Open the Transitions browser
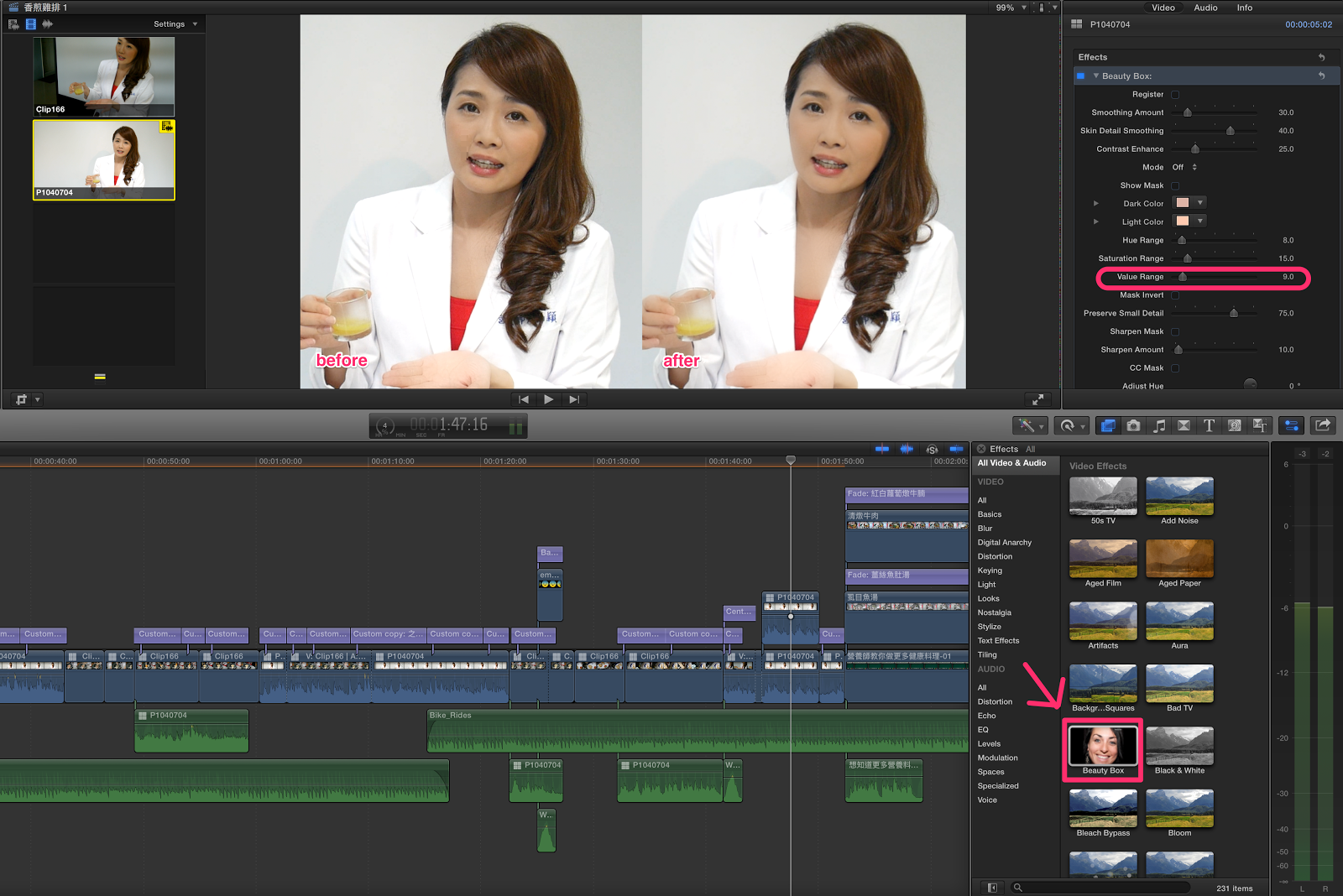 [1184, 425]
